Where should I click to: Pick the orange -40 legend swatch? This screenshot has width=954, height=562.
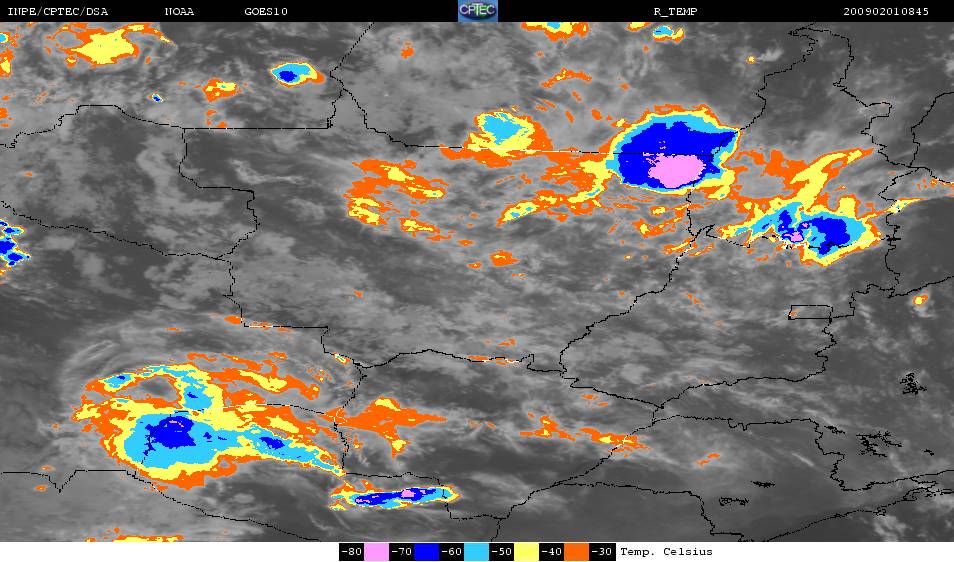tap(576, 552)
